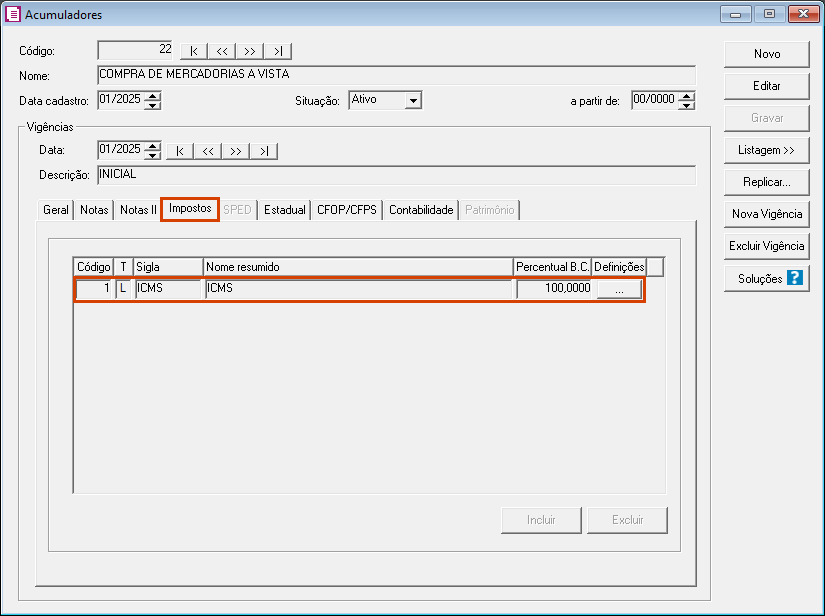Go to next Vigência date record
The width and height of the screenshot is (825, 616).
tap(236, 151)
